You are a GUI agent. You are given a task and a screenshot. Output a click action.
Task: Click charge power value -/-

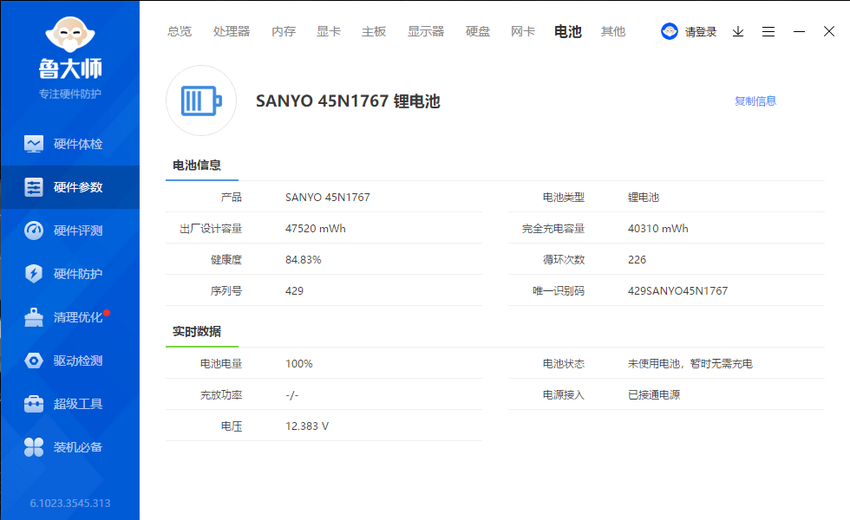pyautogui.click(x=292, y=395)
